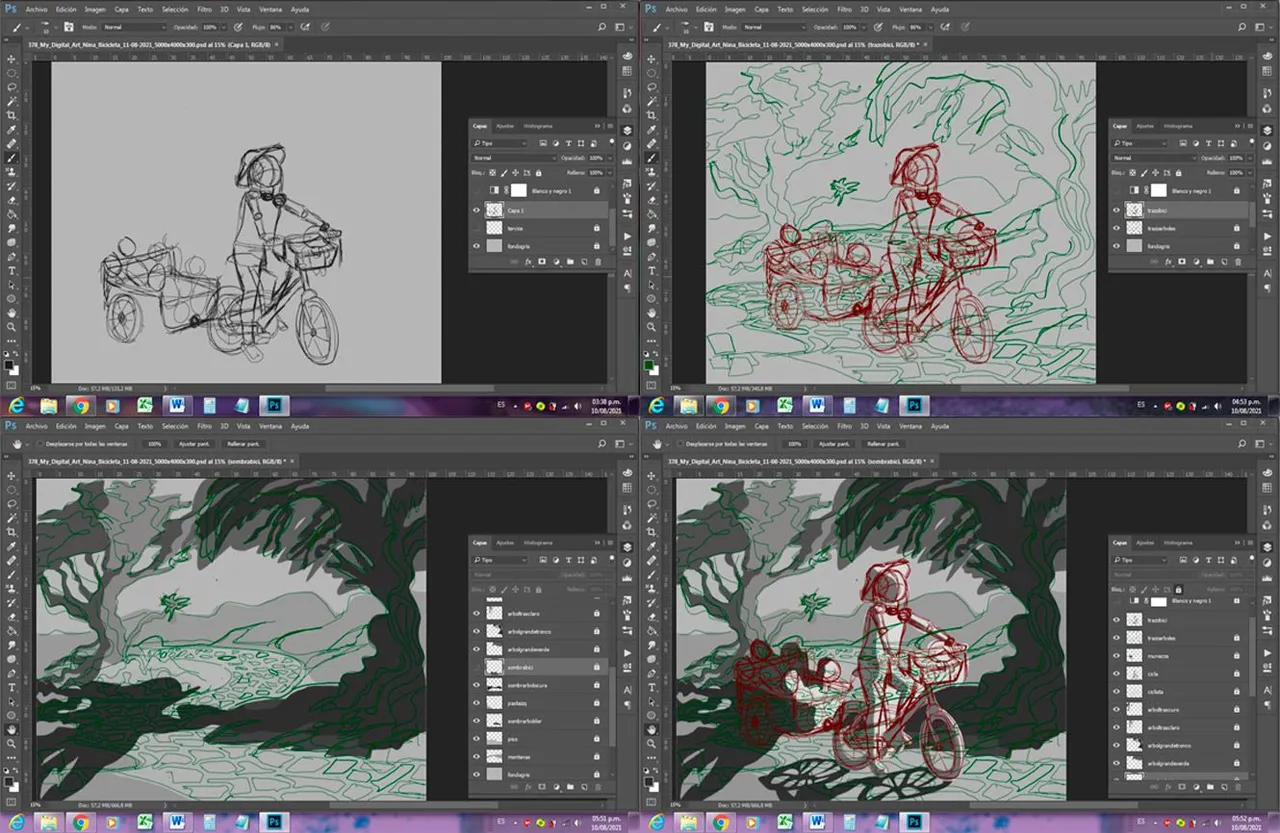
Task: Select the Lasso tool in the 03:38 p.m. window
Action: [x=12, y=86]
